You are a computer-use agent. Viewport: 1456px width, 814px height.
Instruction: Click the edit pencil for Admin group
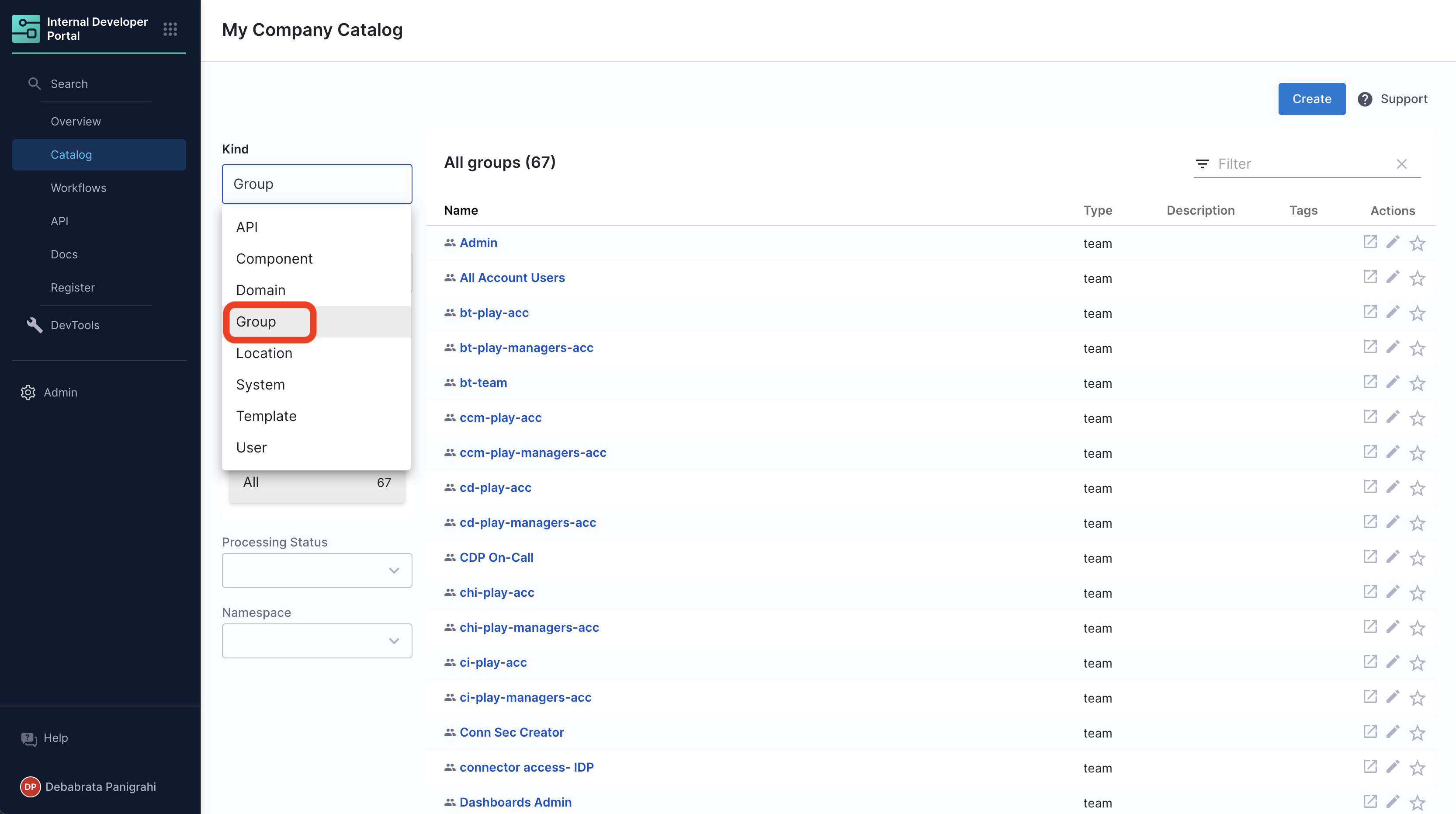tap(1393, 243)
